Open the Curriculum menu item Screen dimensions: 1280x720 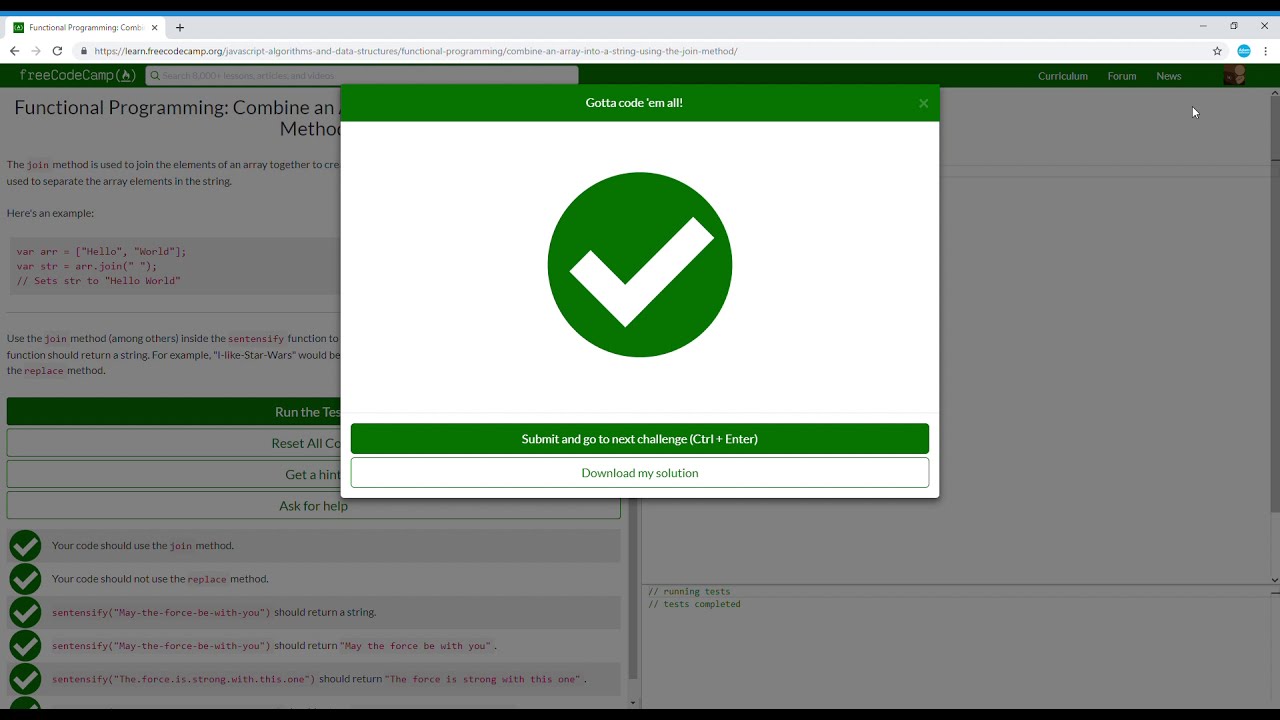[1062, 76]
